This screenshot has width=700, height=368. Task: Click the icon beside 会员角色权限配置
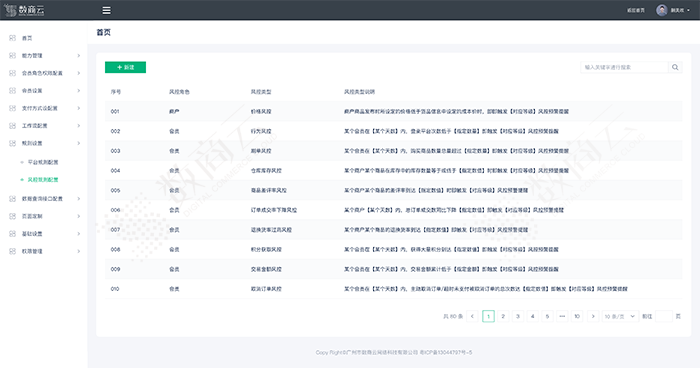tap(12, 73)
